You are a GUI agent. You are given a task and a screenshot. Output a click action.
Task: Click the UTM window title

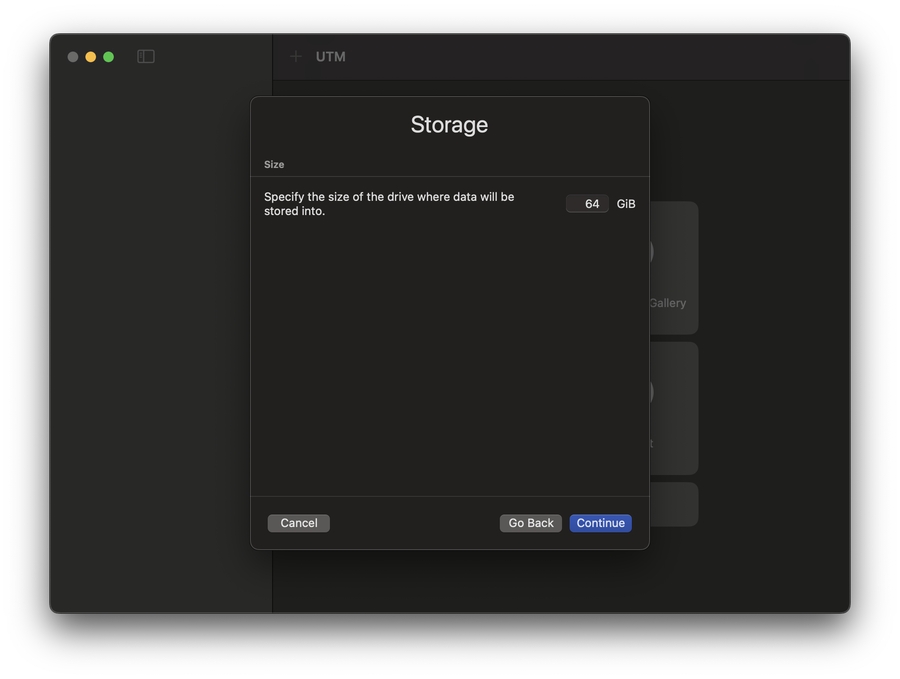coord(331,57)
